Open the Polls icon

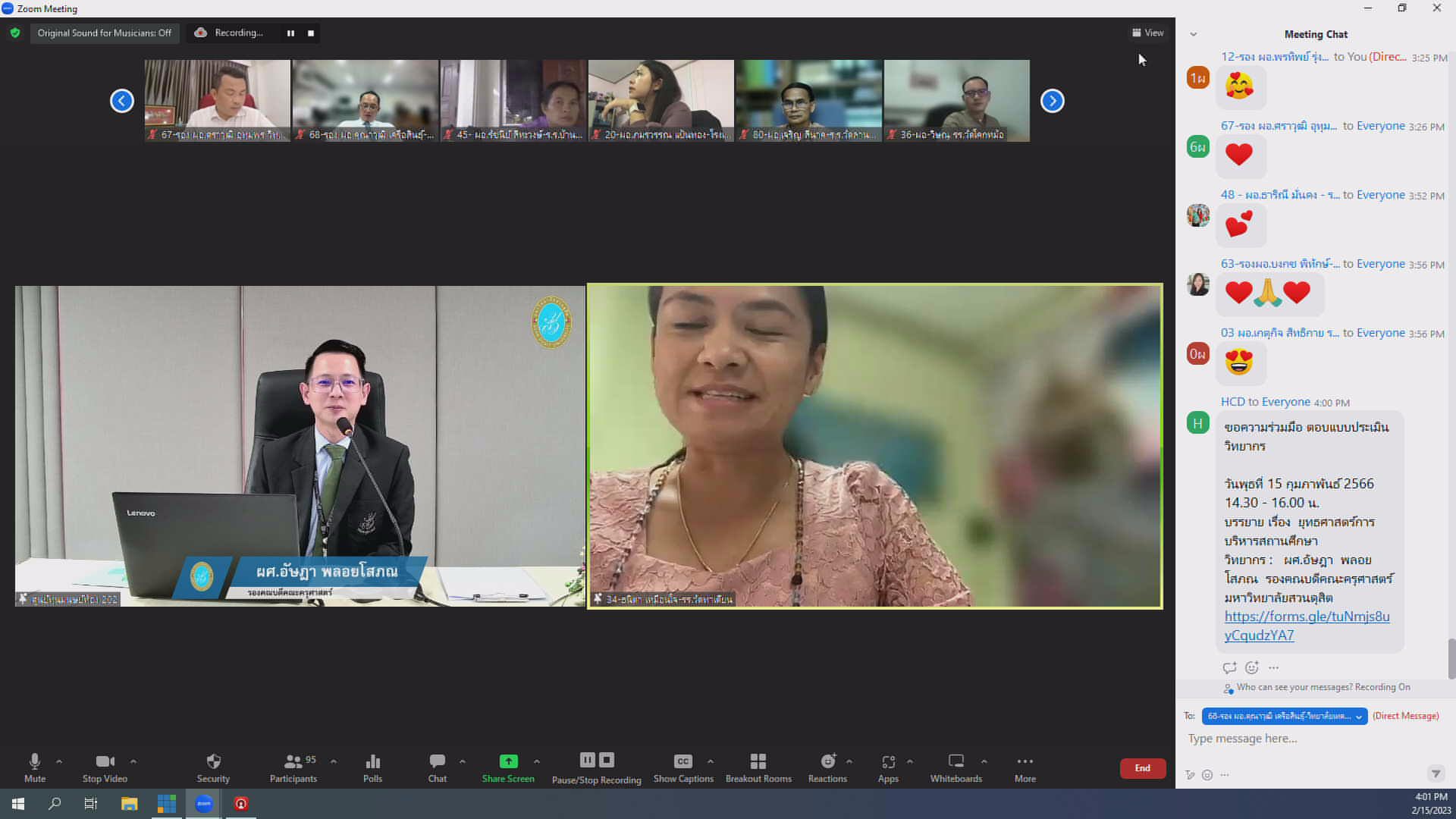point(372,761)
